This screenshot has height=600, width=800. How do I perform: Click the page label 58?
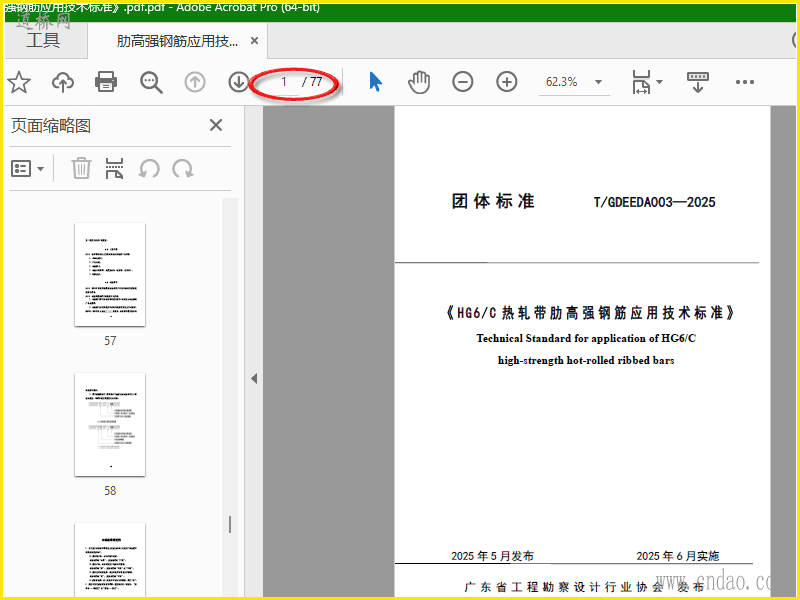click(110, 490)
